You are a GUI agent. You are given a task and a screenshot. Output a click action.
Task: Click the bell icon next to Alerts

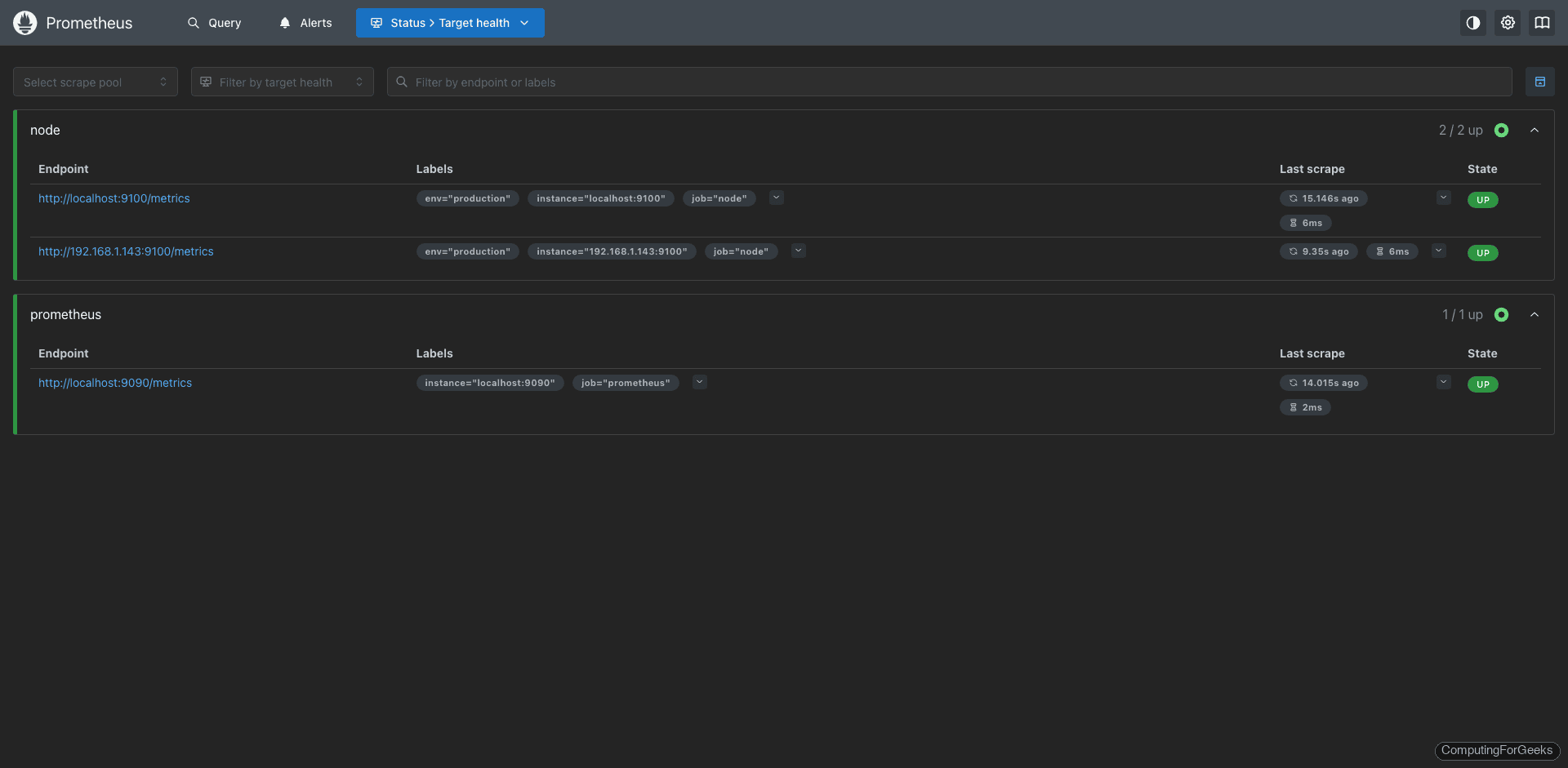point(284,22)
